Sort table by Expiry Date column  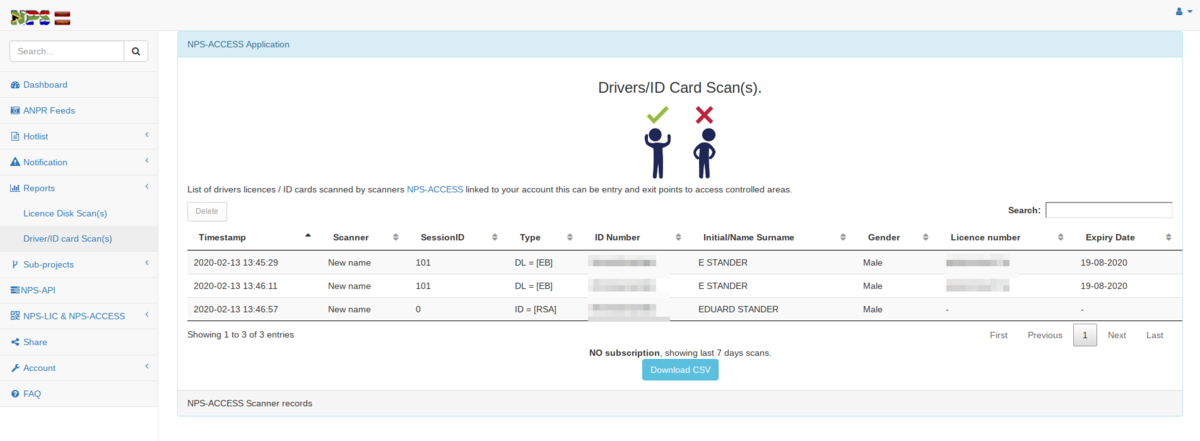click(1109, 237)
